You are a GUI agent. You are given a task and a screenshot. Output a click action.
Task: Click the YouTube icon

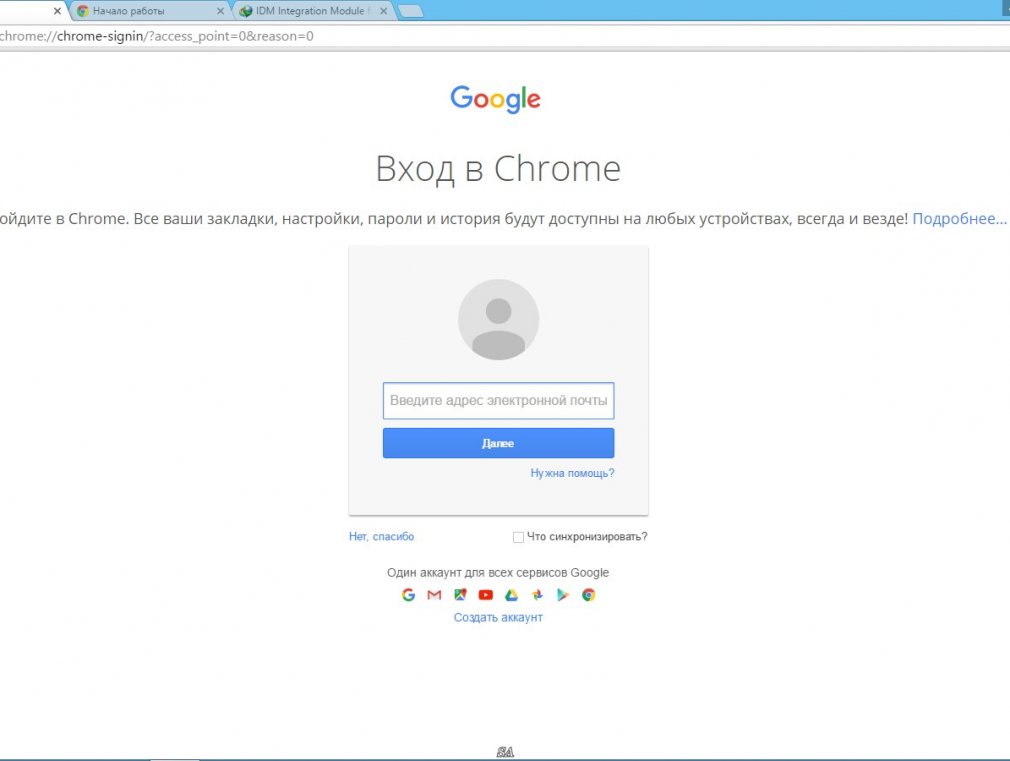486,595
